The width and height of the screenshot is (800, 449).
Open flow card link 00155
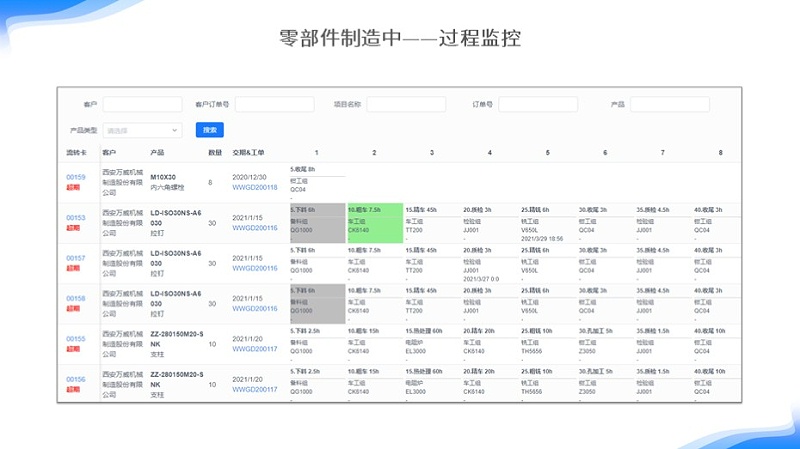click(76, 339)
